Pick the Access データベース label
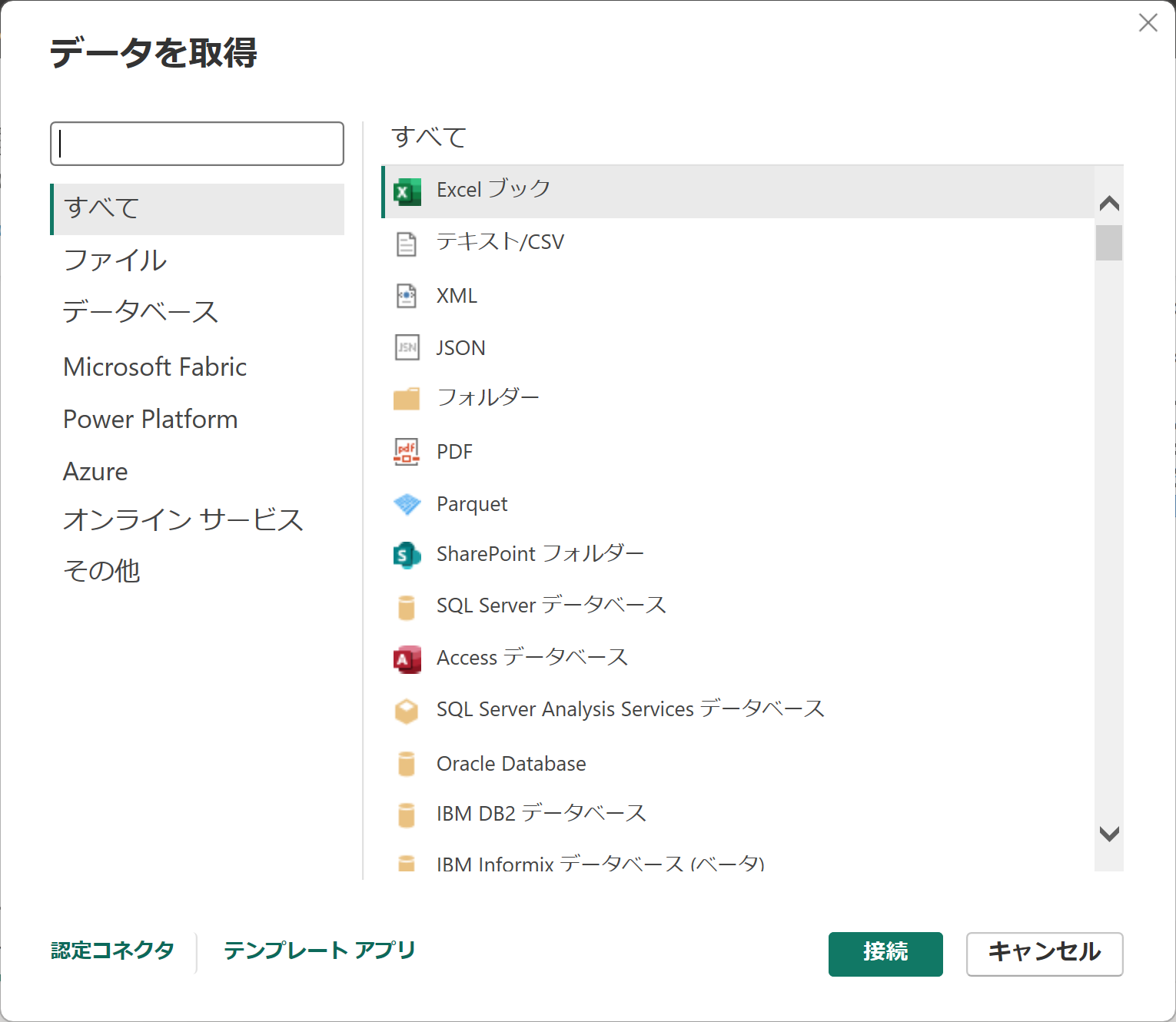The width and height of the screenshot is (1176, 1022). point(533,657)
